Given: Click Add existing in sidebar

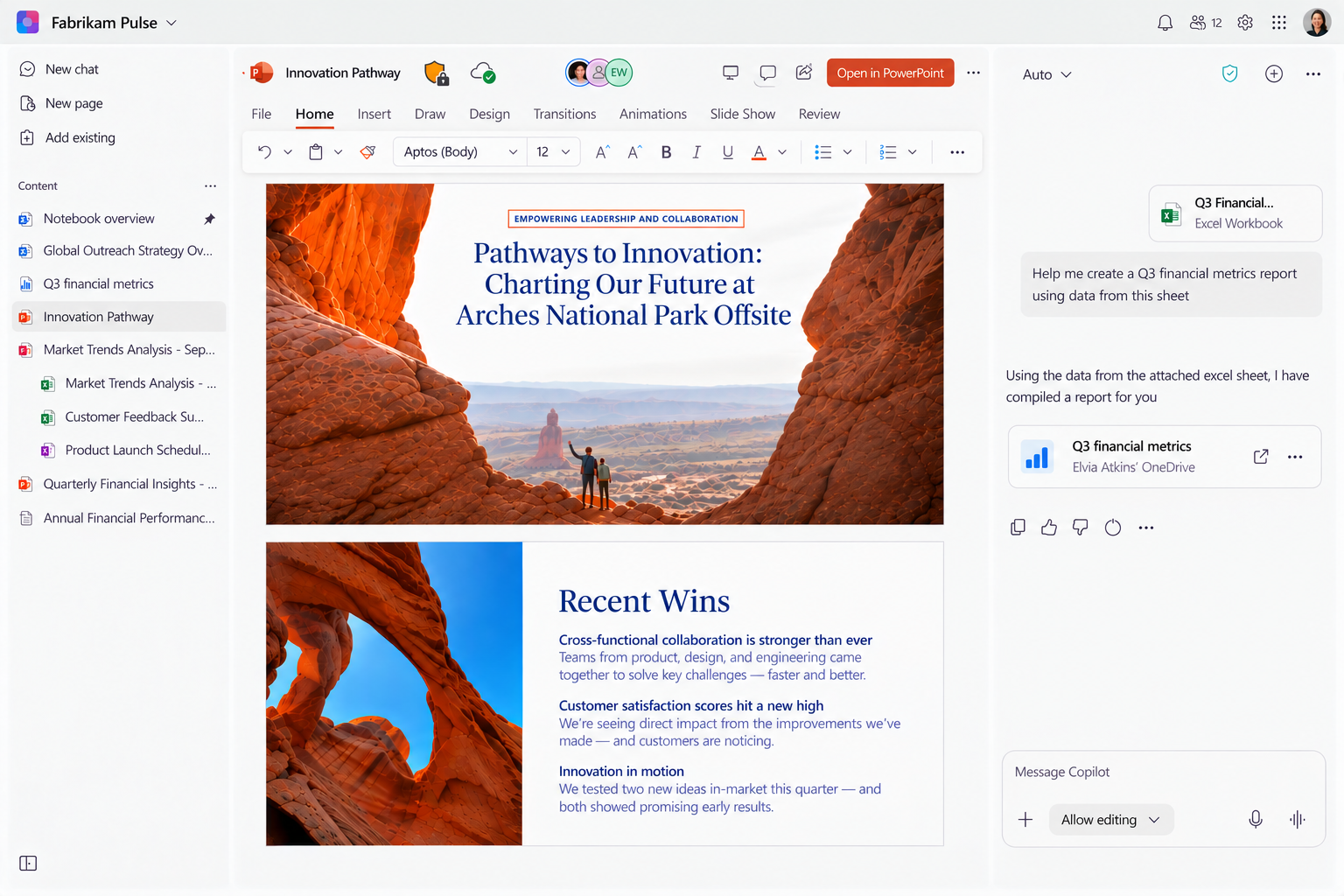Looking at the screenshot, I should [x=68, y=137].
